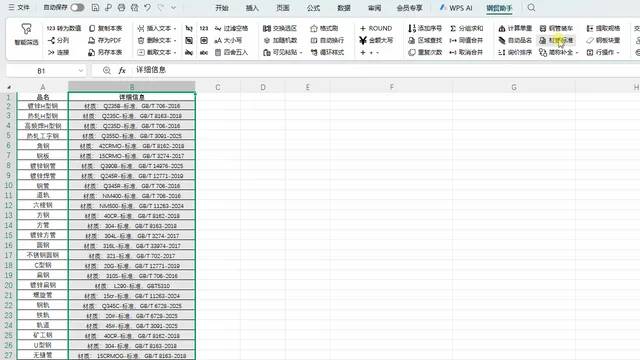
Task: Select column C header
Action: pos(218,87)
